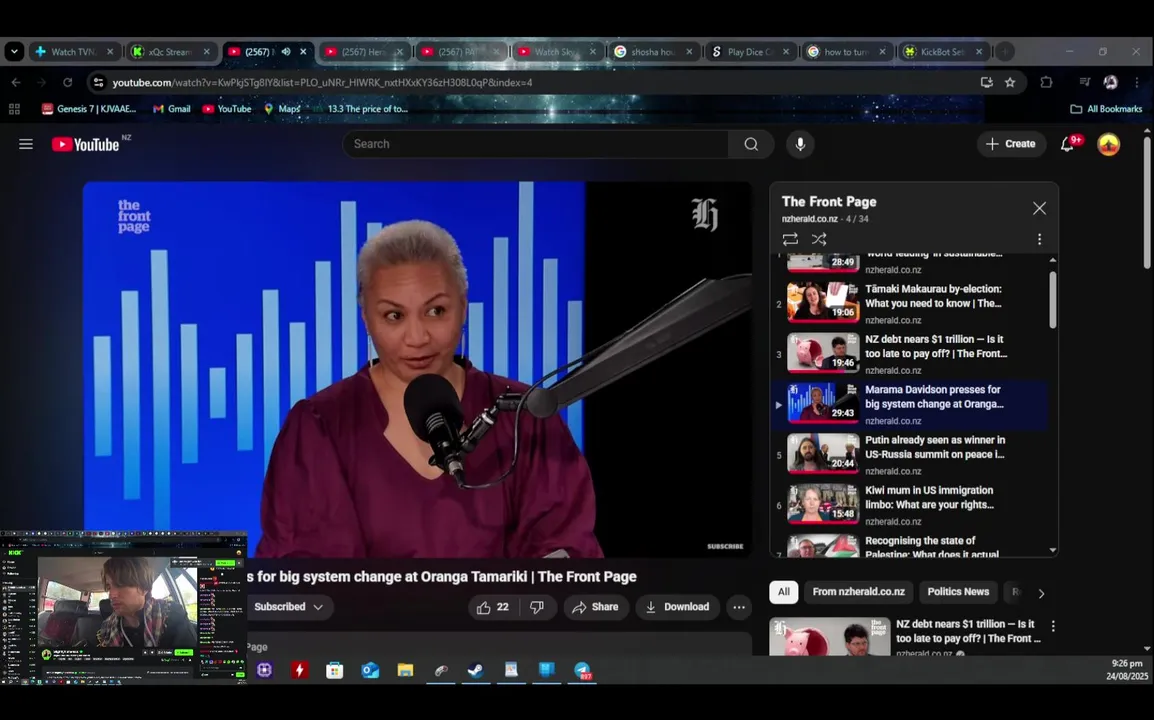The height and width of the screenshot is (720, 1154).
Task: Start voice search with microphone icon
Action: (800, 144)
